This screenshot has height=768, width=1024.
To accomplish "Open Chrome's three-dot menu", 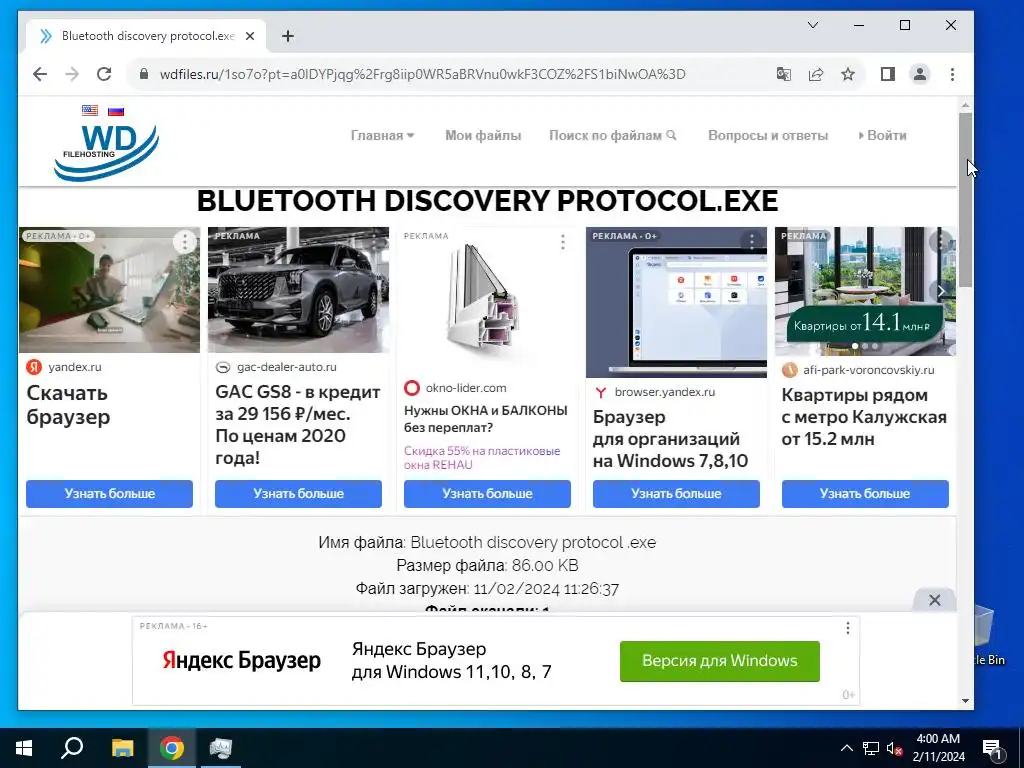I will point(952,74).
